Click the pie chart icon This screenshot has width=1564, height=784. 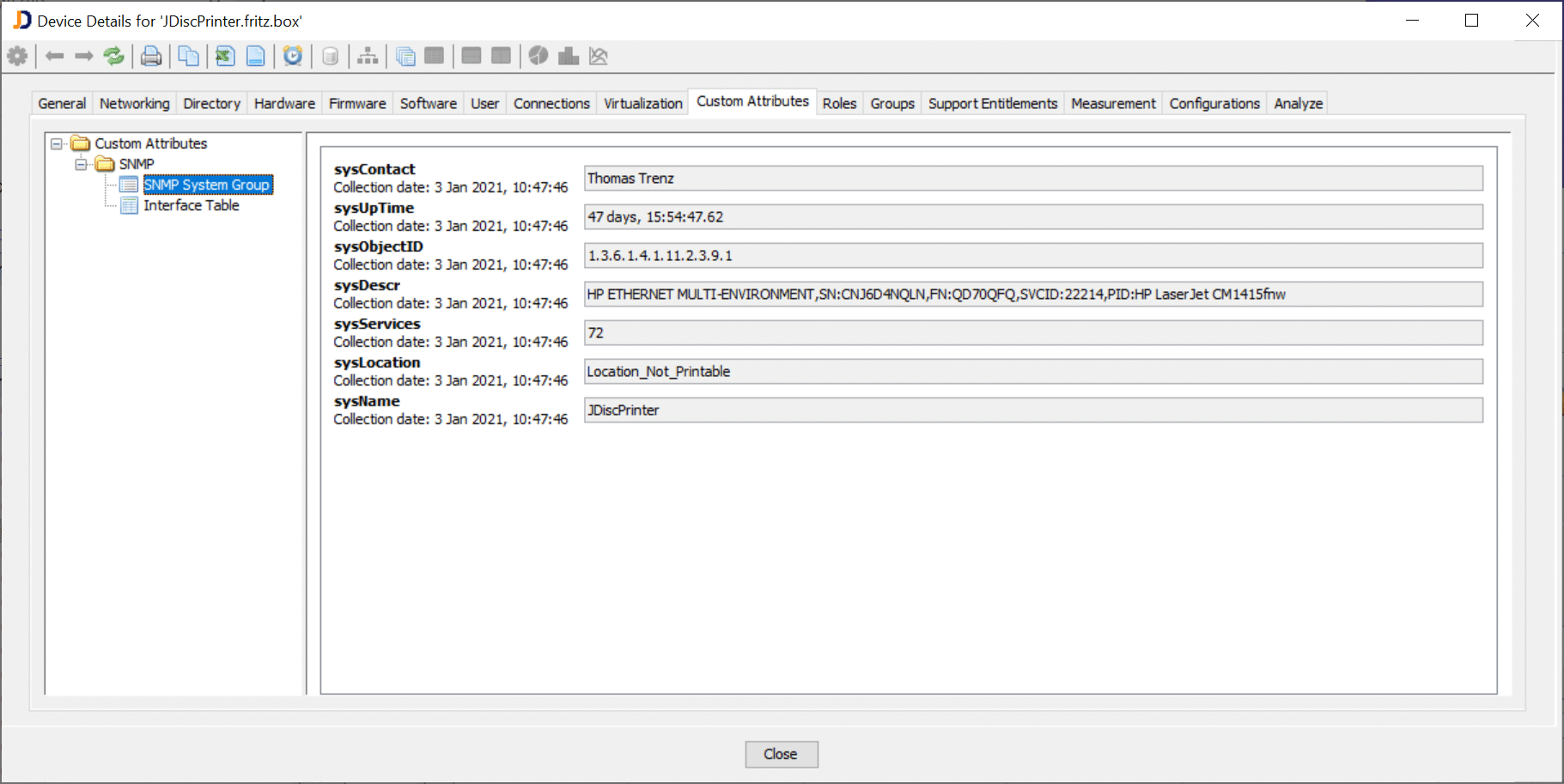point(539,57)
